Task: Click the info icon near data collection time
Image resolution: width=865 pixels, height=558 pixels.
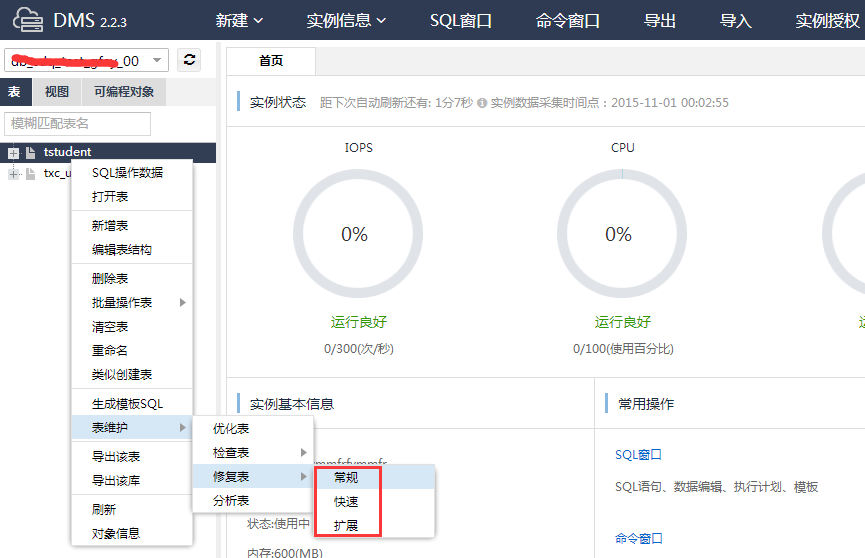Action: [x=482, y=103]
